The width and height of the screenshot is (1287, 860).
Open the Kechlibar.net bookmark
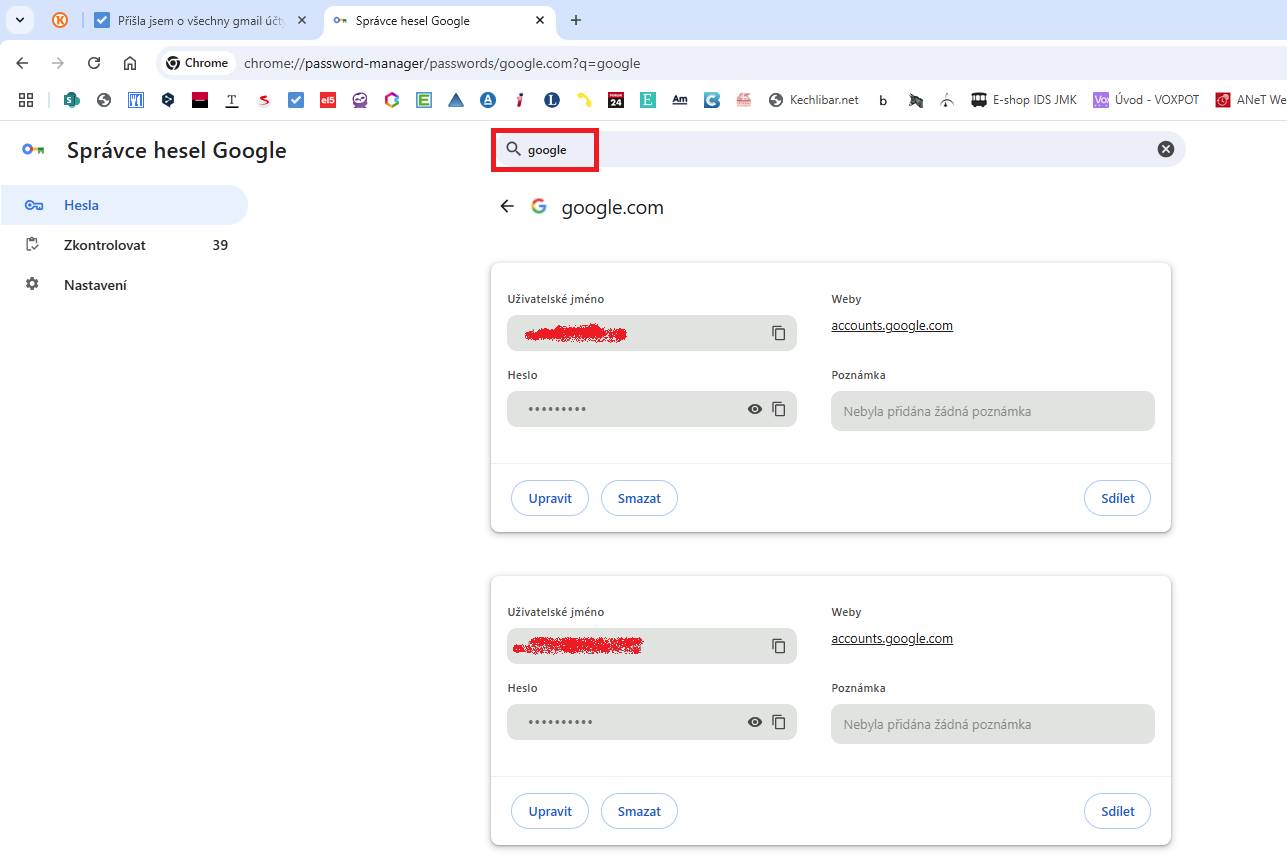click(813, 100)
